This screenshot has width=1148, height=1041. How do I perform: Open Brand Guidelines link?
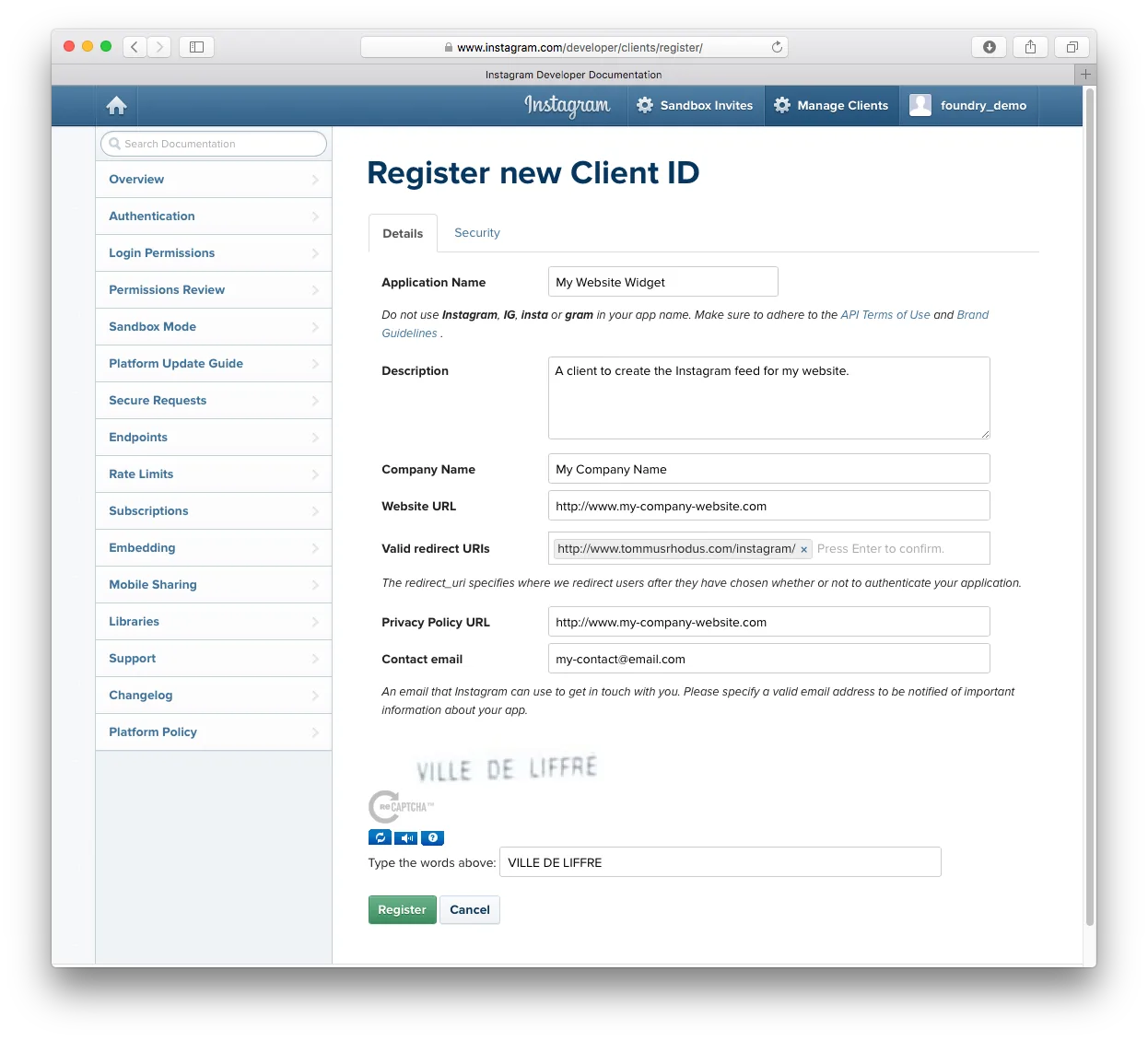coord(972,315)
